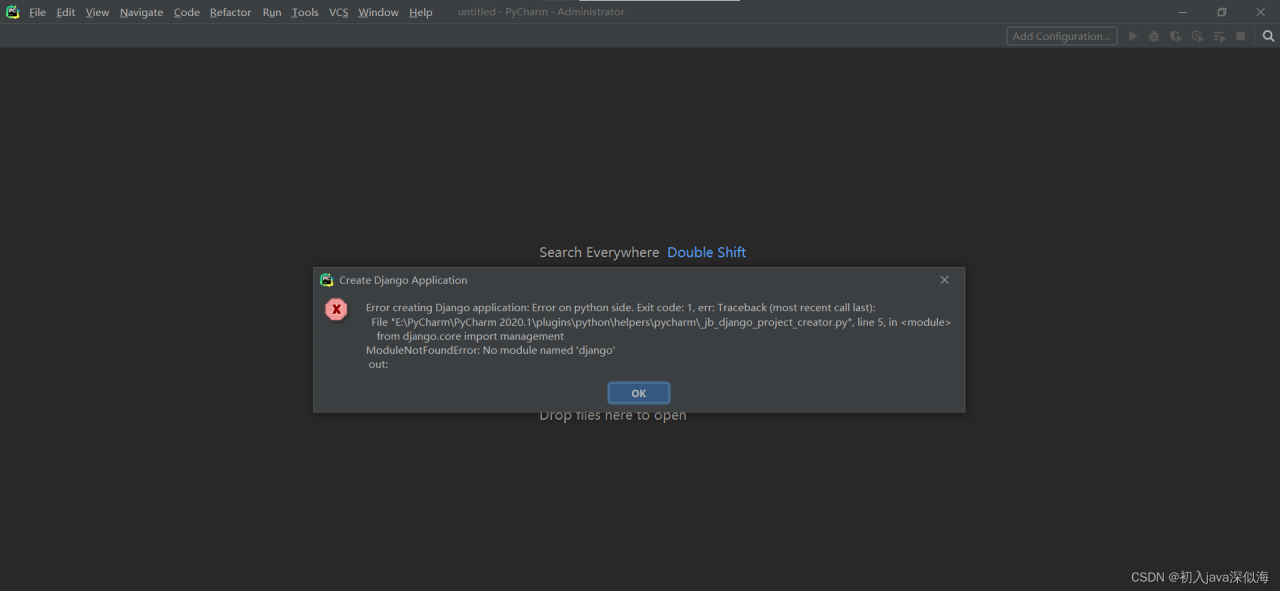This screenshot has height=591, width=1280.
Task: Click the Search Everywhere label
Action: pos(599,252)
